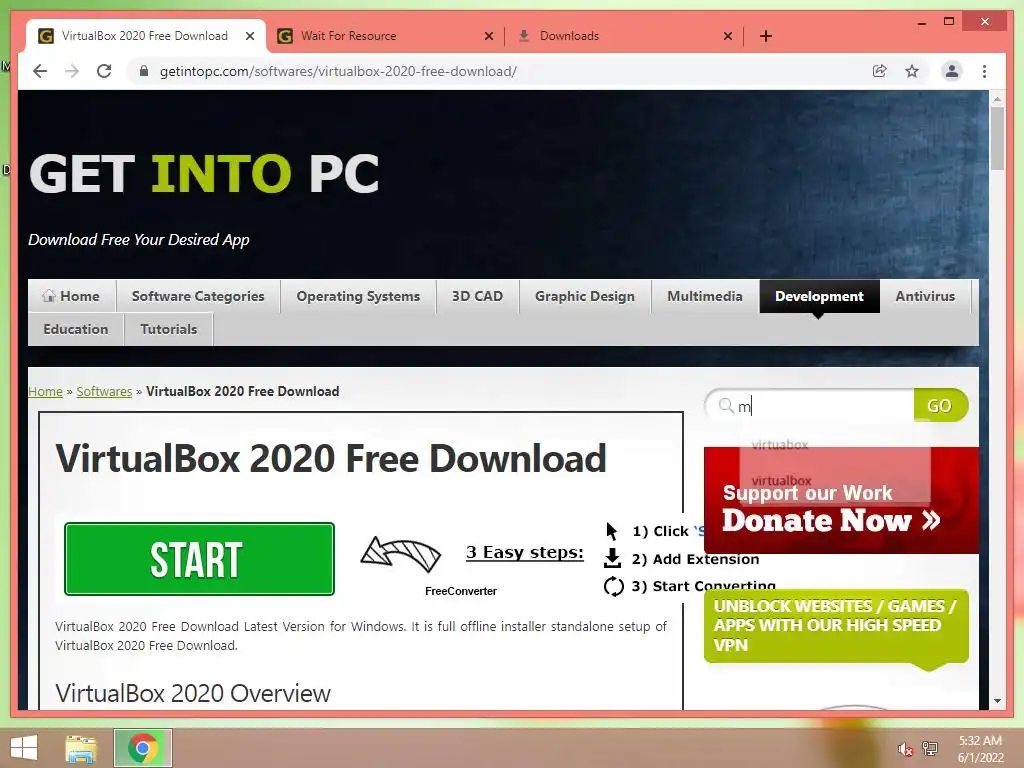This screenshot has height=768, width=1024.
Task: Close the Downloads tab
Action: (x=728, y=36)
